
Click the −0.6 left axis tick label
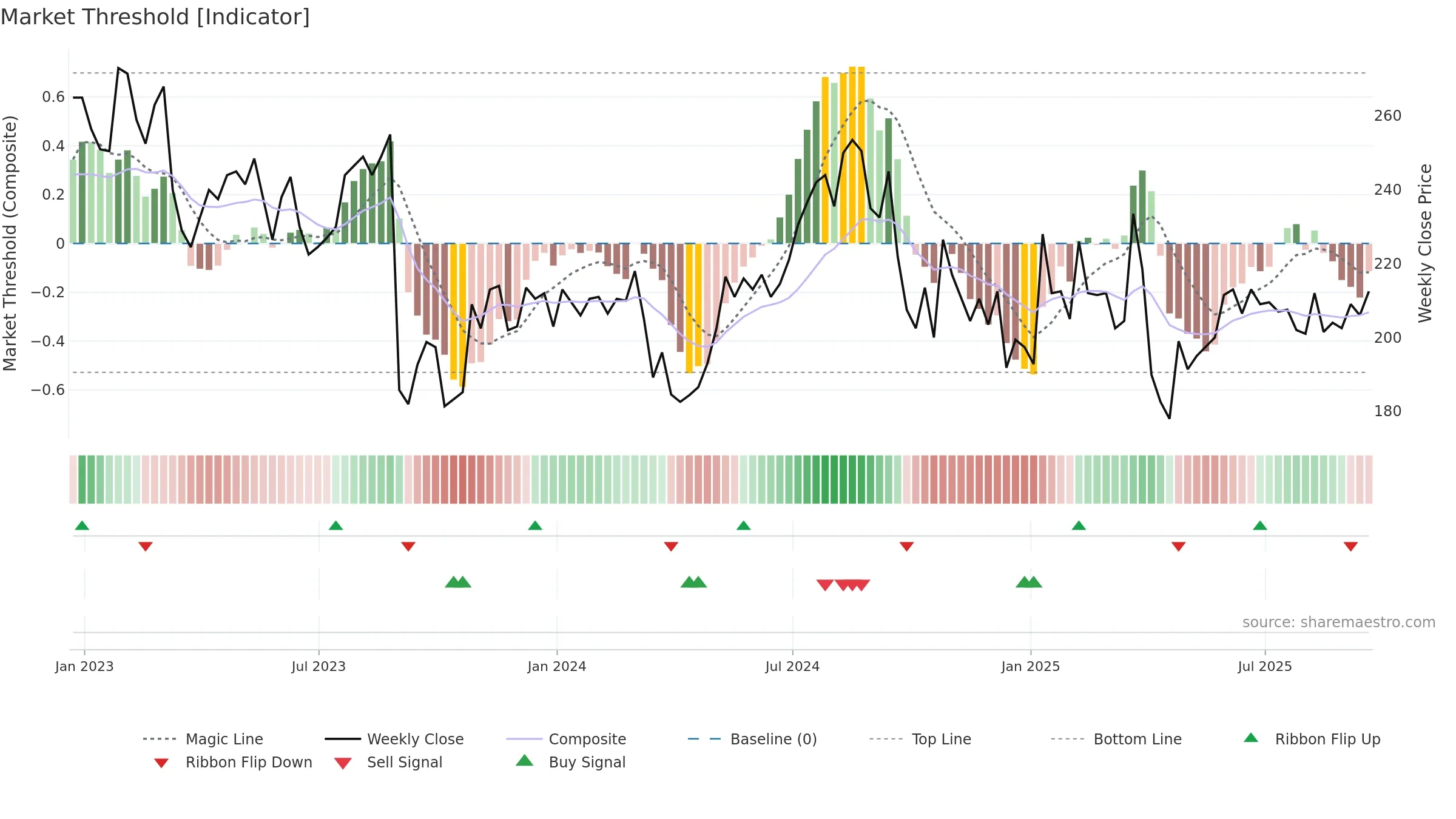[x=48, y=389]
